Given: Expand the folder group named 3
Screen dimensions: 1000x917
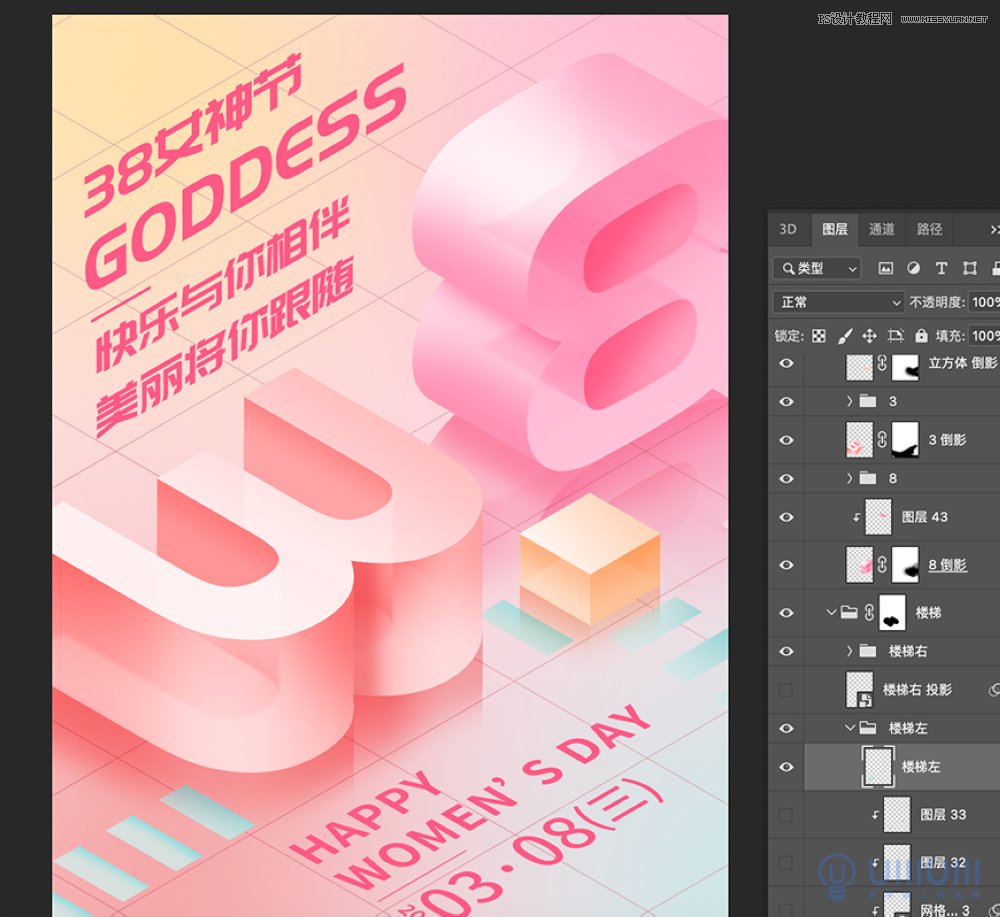Looking at the screenshot, I should [850, 401].
